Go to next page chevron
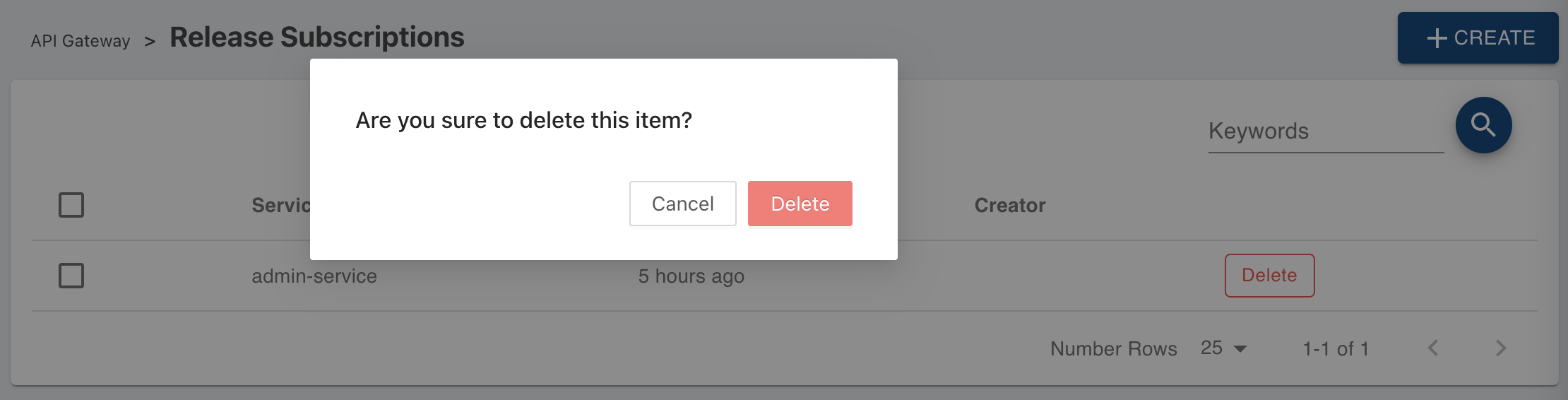 pyautogui.click(x=1501, y=348)
